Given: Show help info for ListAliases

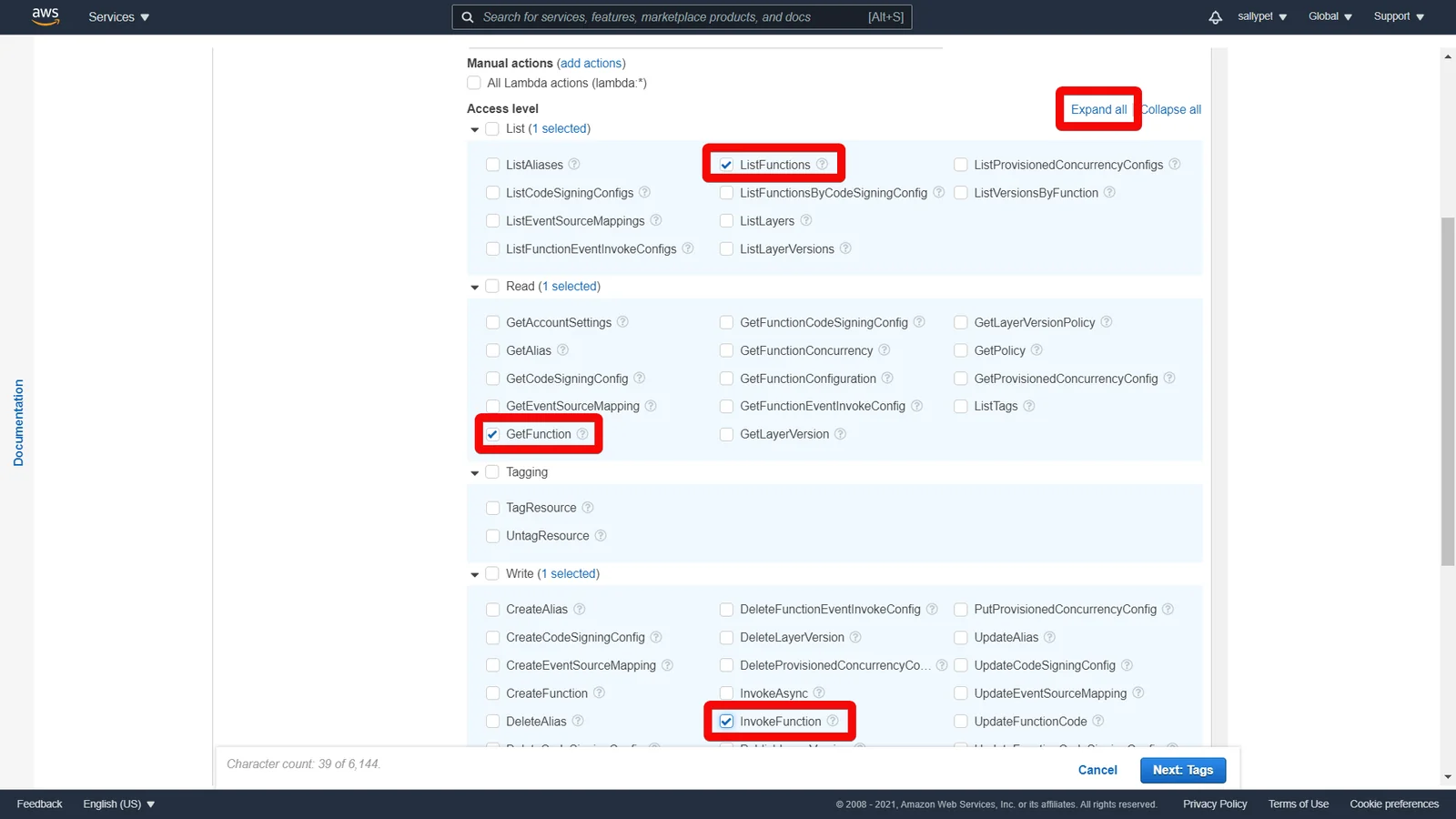Looking at the screenshot, I should click(574, 165).
